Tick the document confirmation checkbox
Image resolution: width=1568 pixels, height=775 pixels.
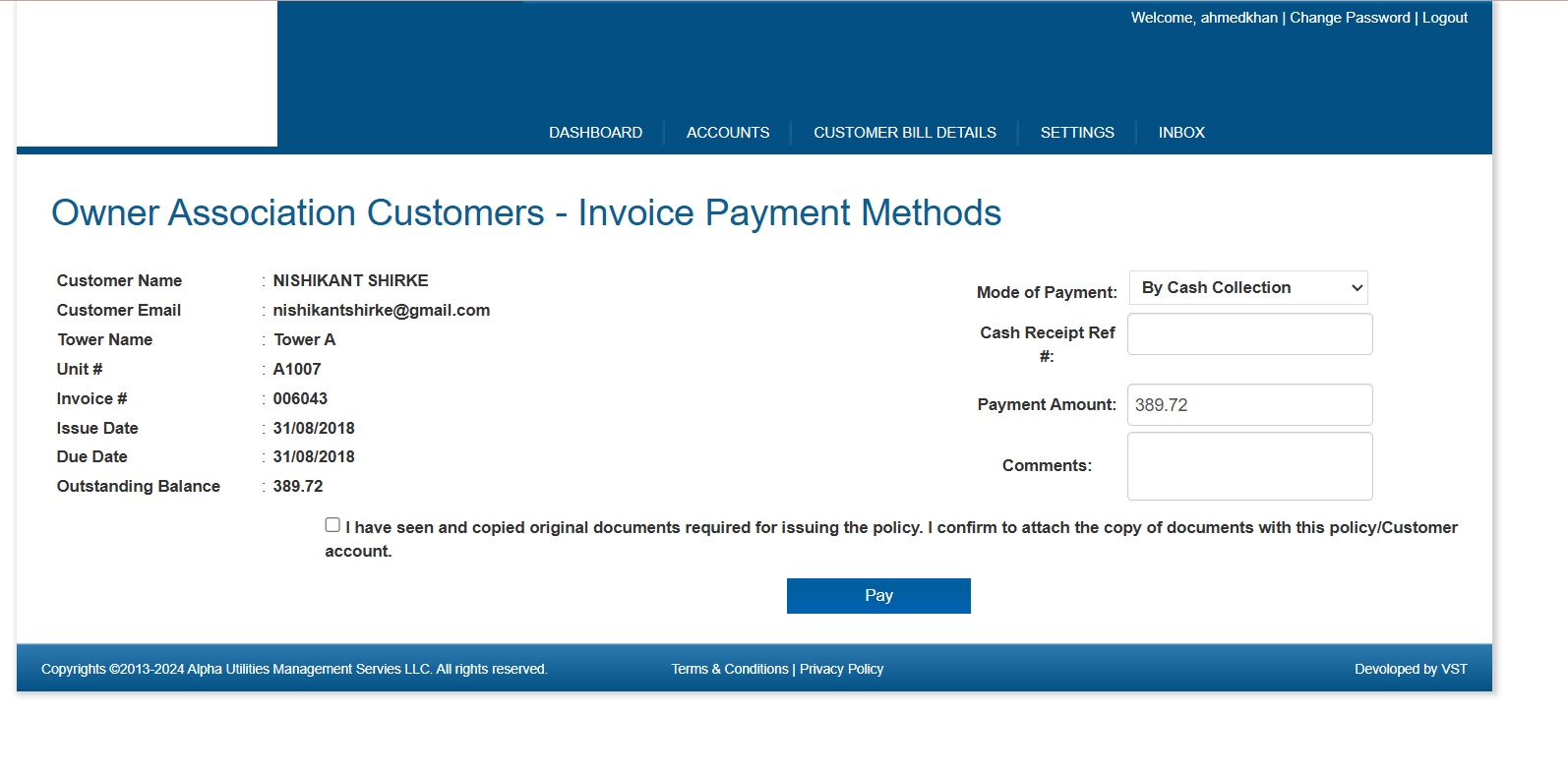point(332,525)
